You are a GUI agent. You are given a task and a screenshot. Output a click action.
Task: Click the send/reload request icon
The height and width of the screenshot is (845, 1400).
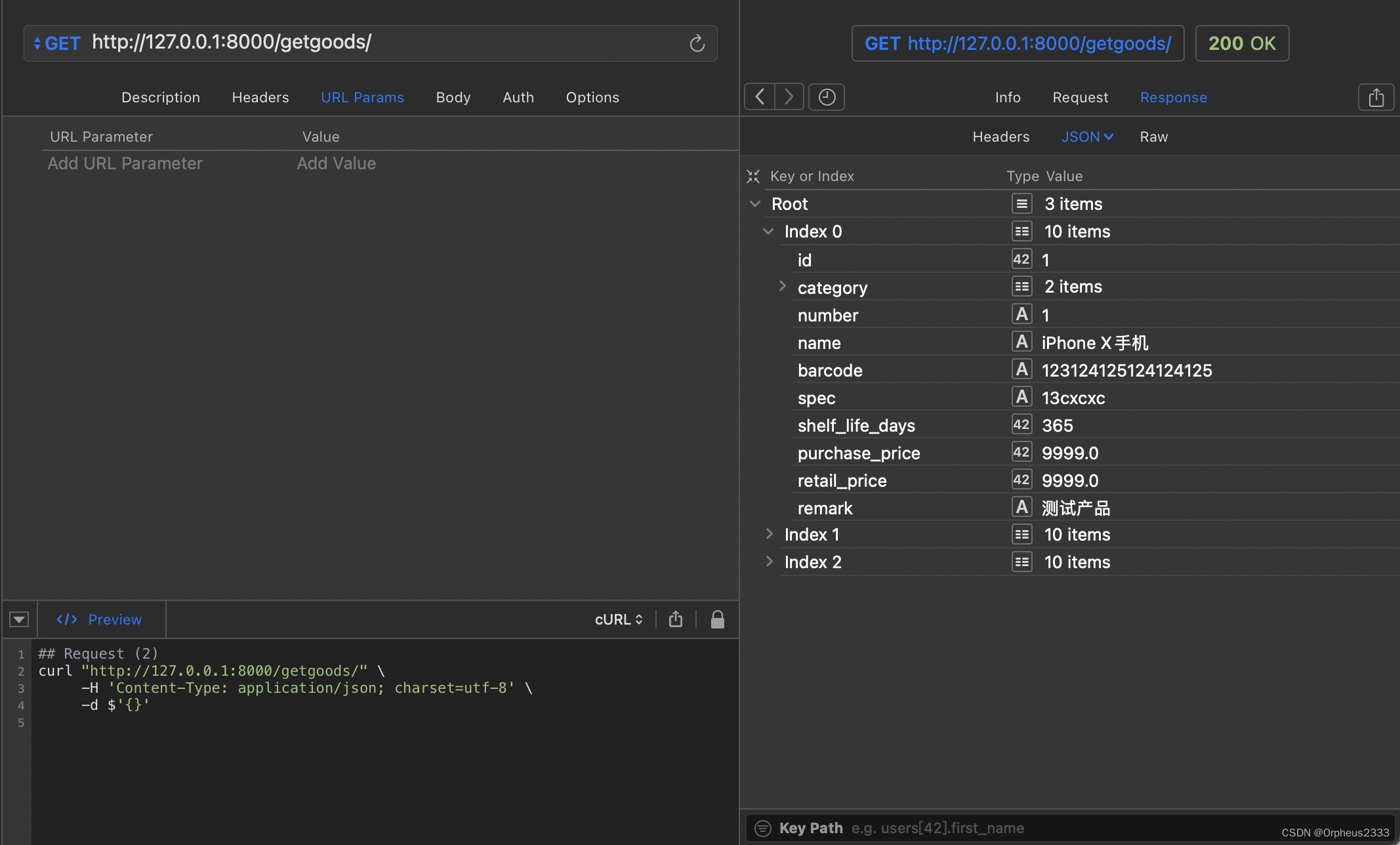click(x=697, y=43)
